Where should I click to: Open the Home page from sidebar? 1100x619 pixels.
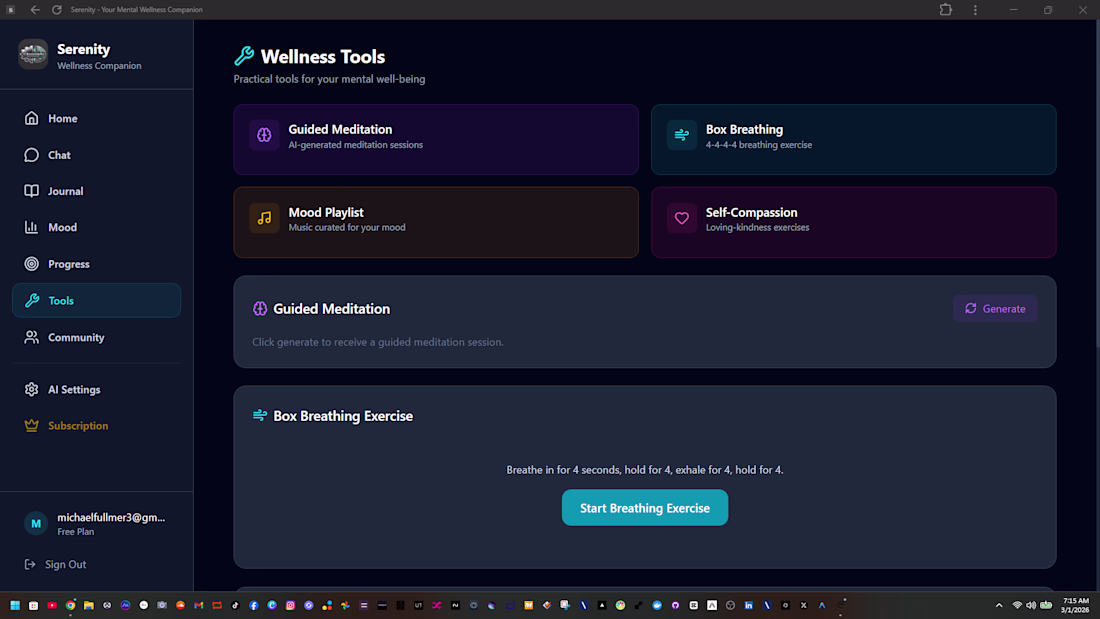pos(96,119)
